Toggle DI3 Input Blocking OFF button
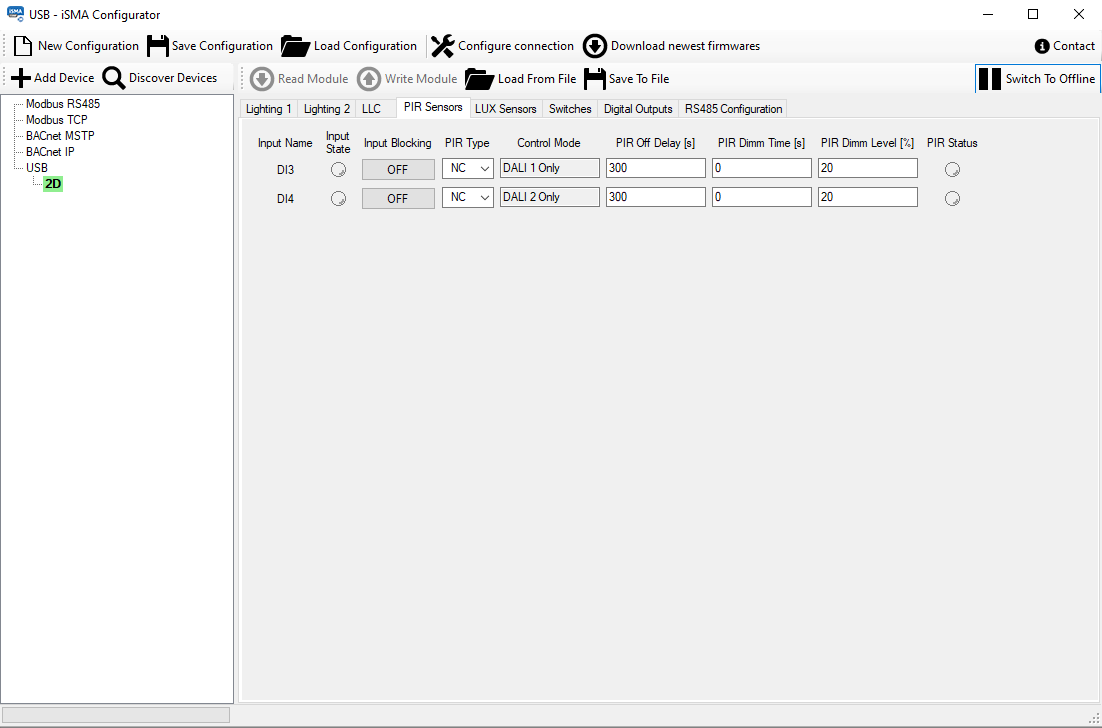 [398, 169]
